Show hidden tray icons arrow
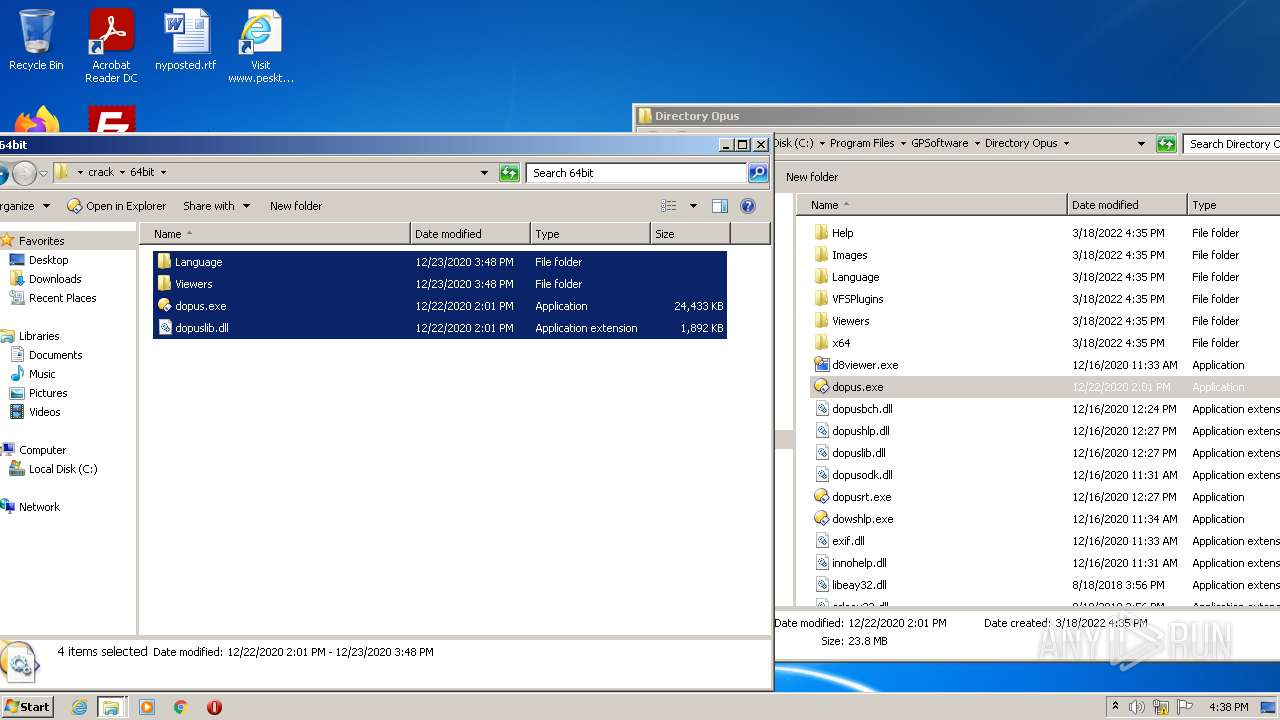Image resolution: width=1280 pixels, height=720 pixels. click(1115, 707)
